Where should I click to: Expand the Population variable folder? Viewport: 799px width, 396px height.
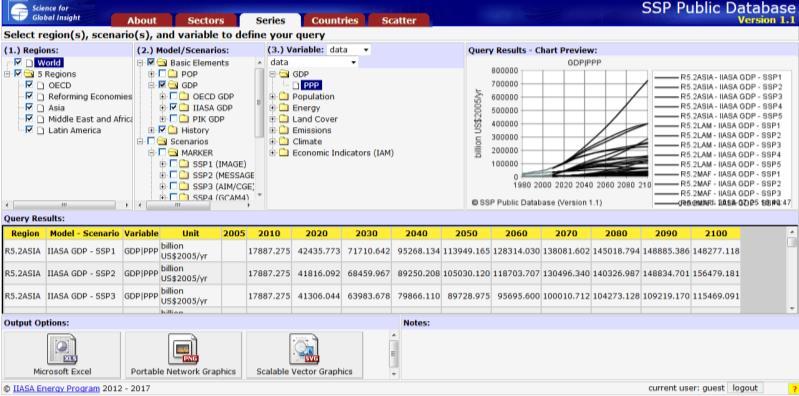click(273, 96)
